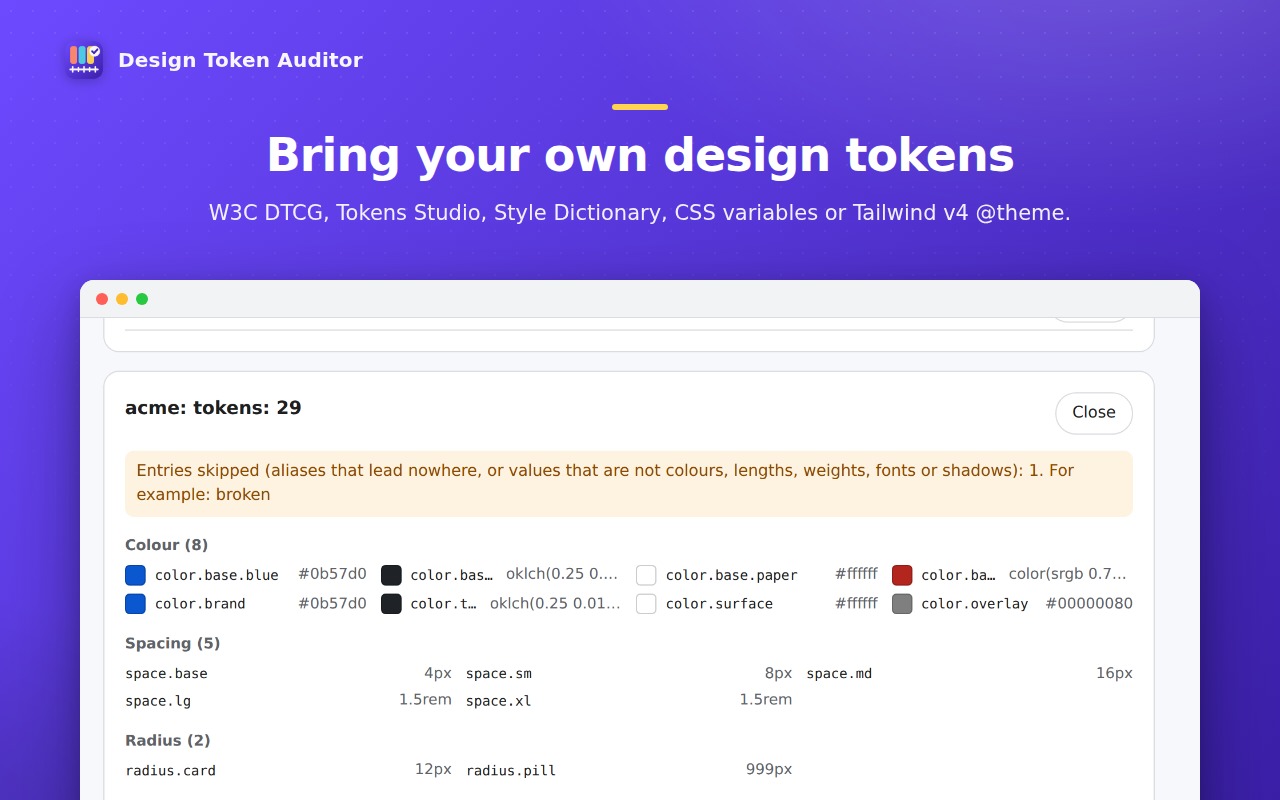Click the color.base.paper token name
Screen dimensions: 1280x800
pos(732,575)
